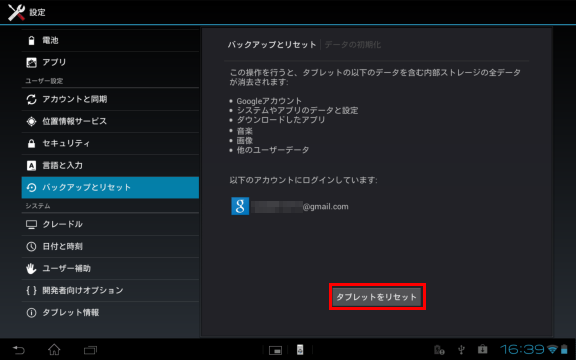Click the location target icon

click(32, 121)
